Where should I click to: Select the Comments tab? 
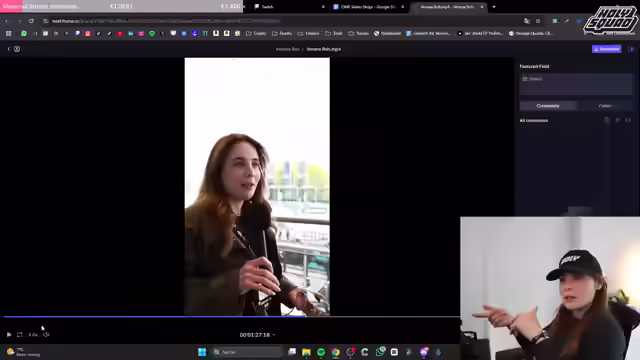[548, 106]
